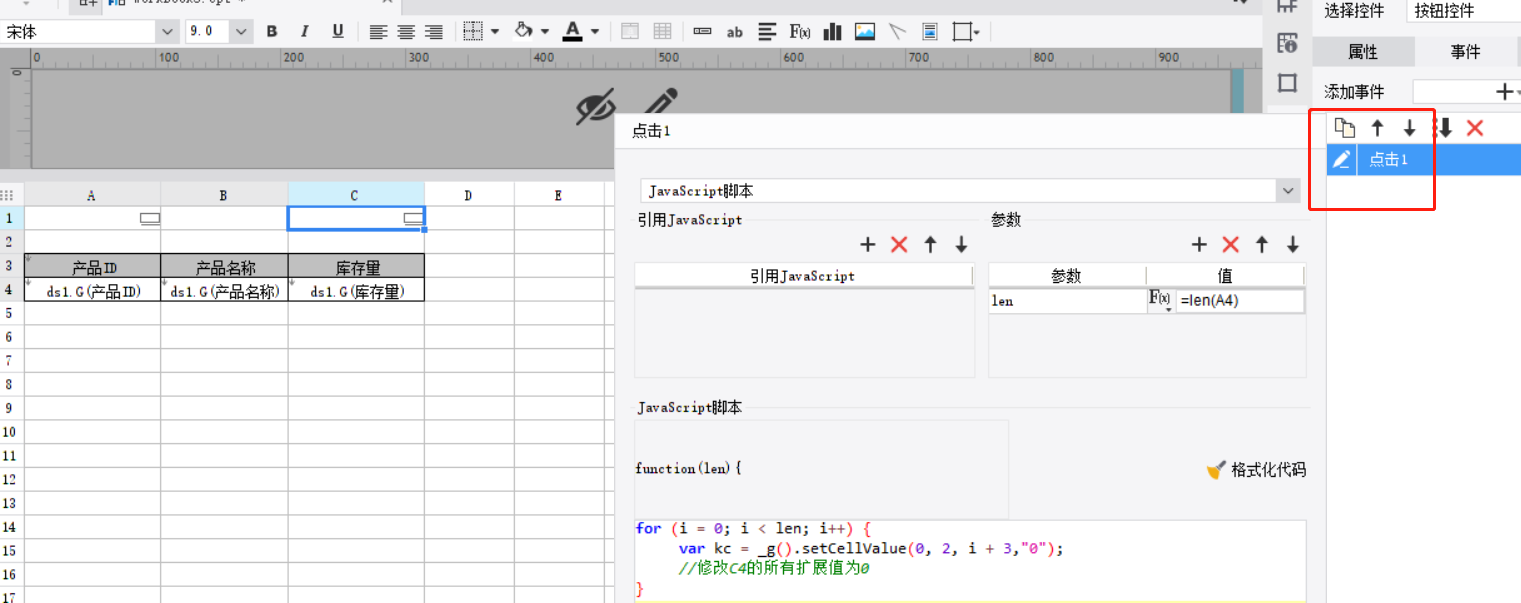Insert image into the cell
The height and width of the screenshot is (603, 1521).
tap(865, 32)
